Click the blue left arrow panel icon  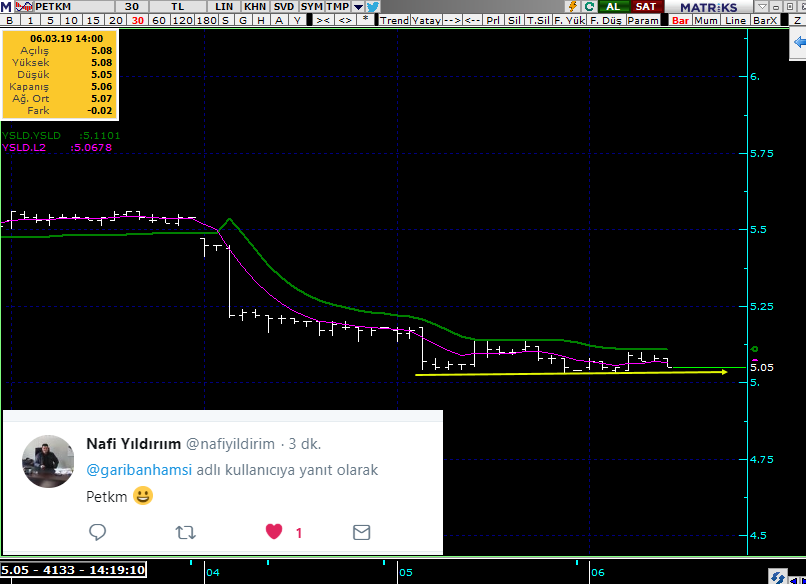pos(799,43)
